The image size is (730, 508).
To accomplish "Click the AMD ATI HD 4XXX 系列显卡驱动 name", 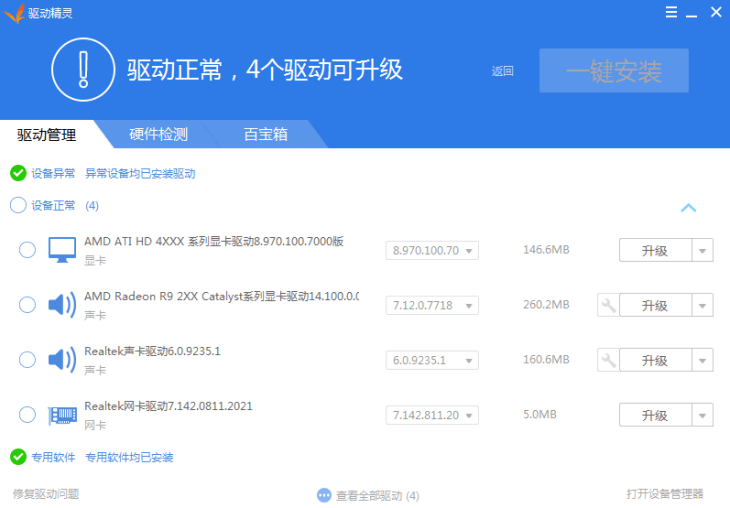I will pyautogui.click(x=214, y=241).
